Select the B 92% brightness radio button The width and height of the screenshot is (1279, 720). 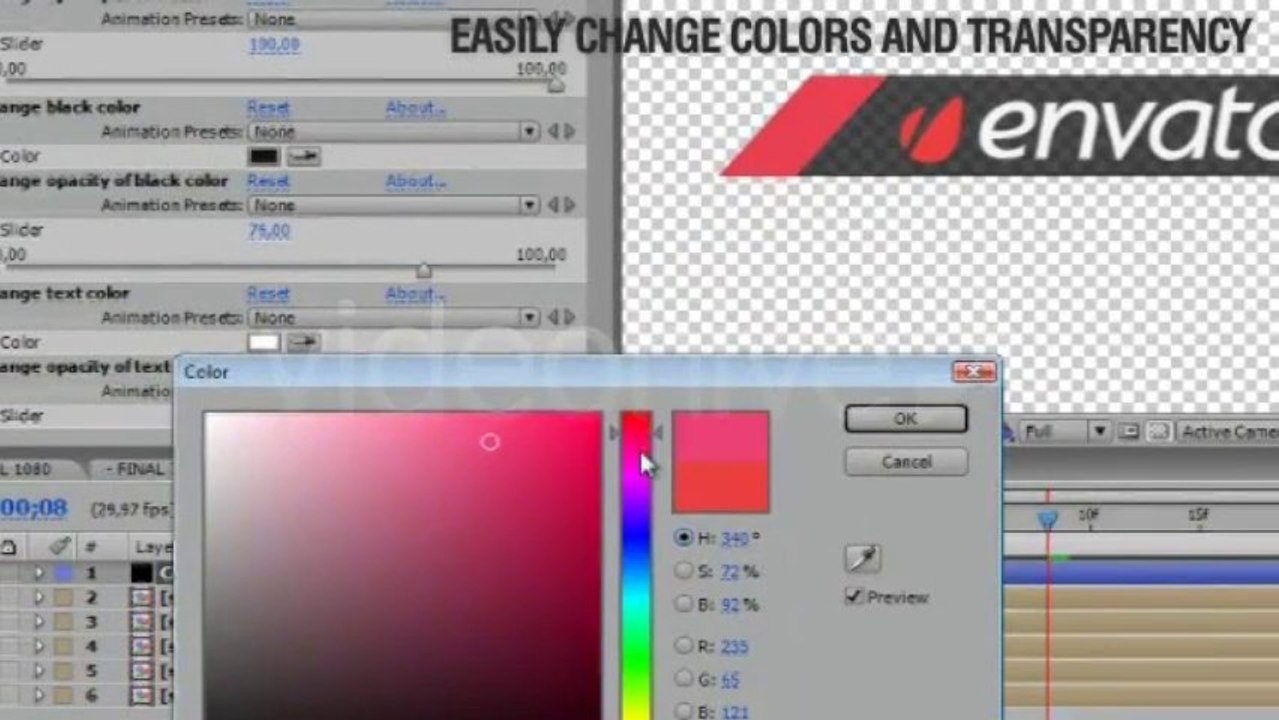(x=684, y=604)
